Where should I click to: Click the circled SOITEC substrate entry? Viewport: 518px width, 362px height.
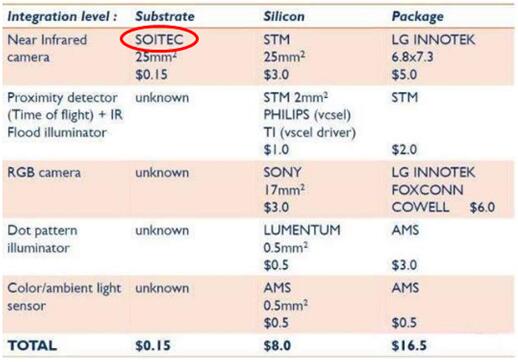point(159,40)
